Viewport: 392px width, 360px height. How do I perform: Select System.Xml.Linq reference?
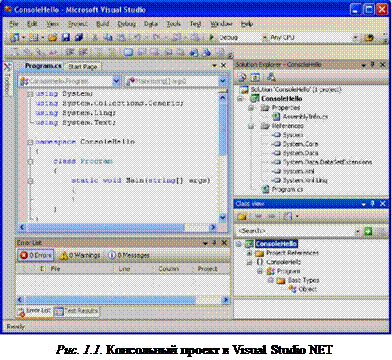click(305, 180)
